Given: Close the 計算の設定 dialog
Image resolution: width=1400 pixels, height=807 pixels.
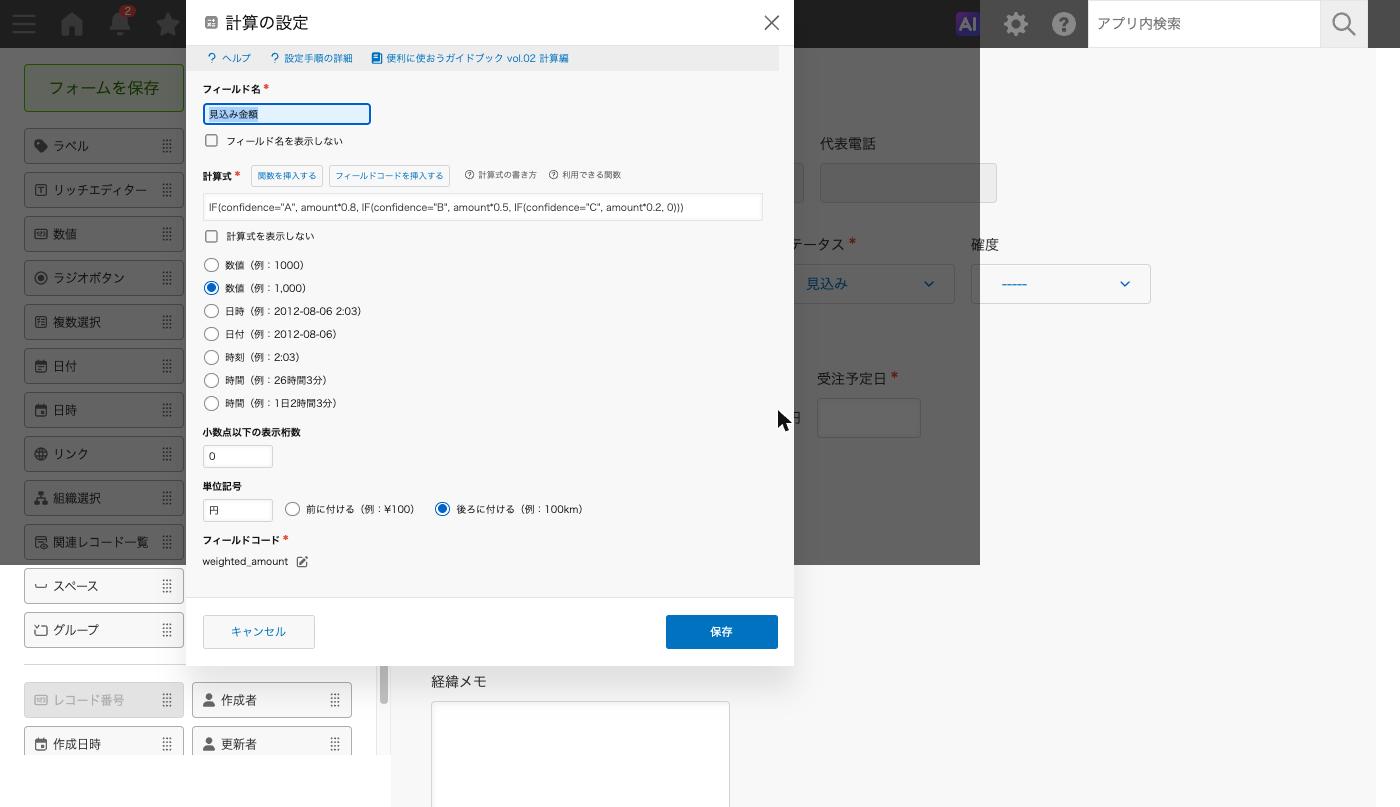Looking at the screenshot, I should [771, 22].
